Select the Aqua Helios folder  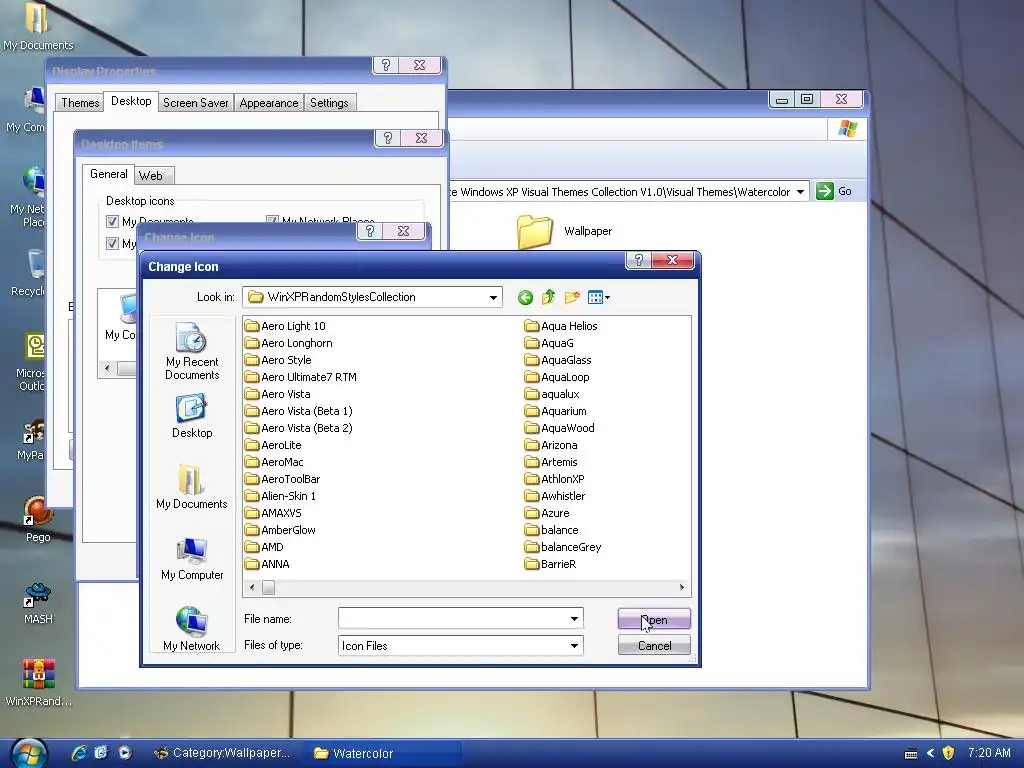tap(561, 326)
